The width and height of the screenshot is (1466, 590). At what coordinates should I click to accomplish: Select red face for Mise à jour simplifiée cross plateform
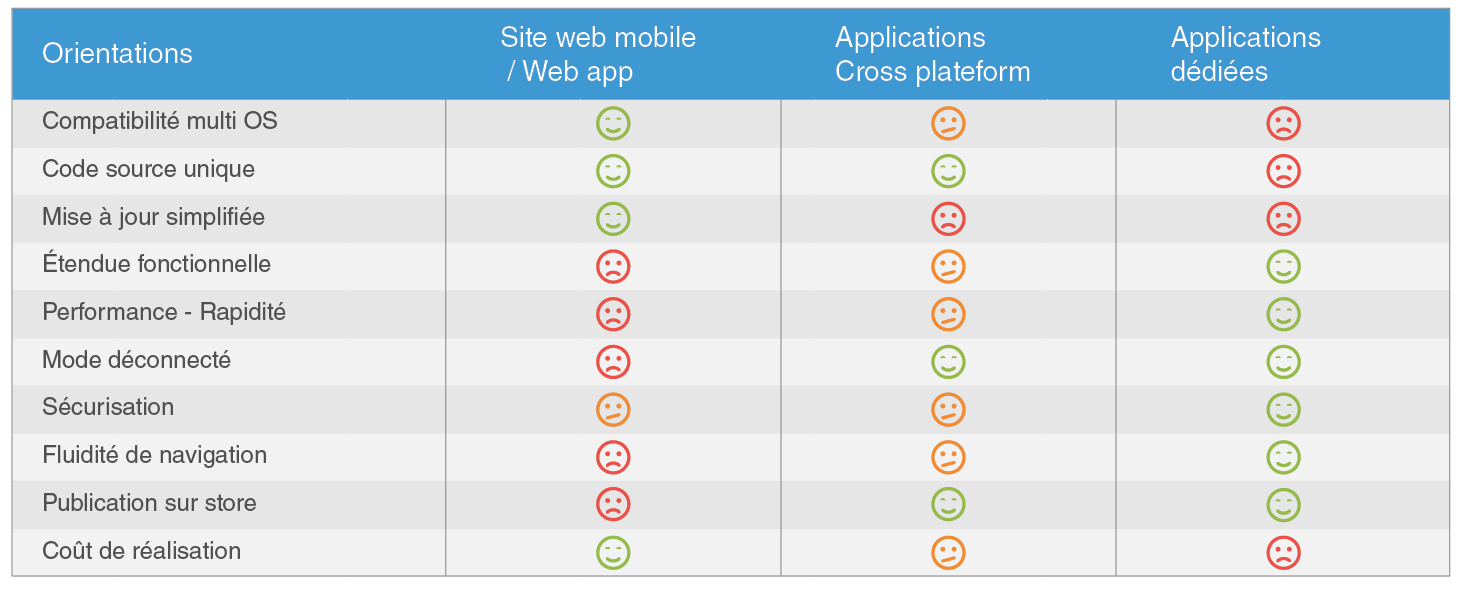(x=948, y=219)
